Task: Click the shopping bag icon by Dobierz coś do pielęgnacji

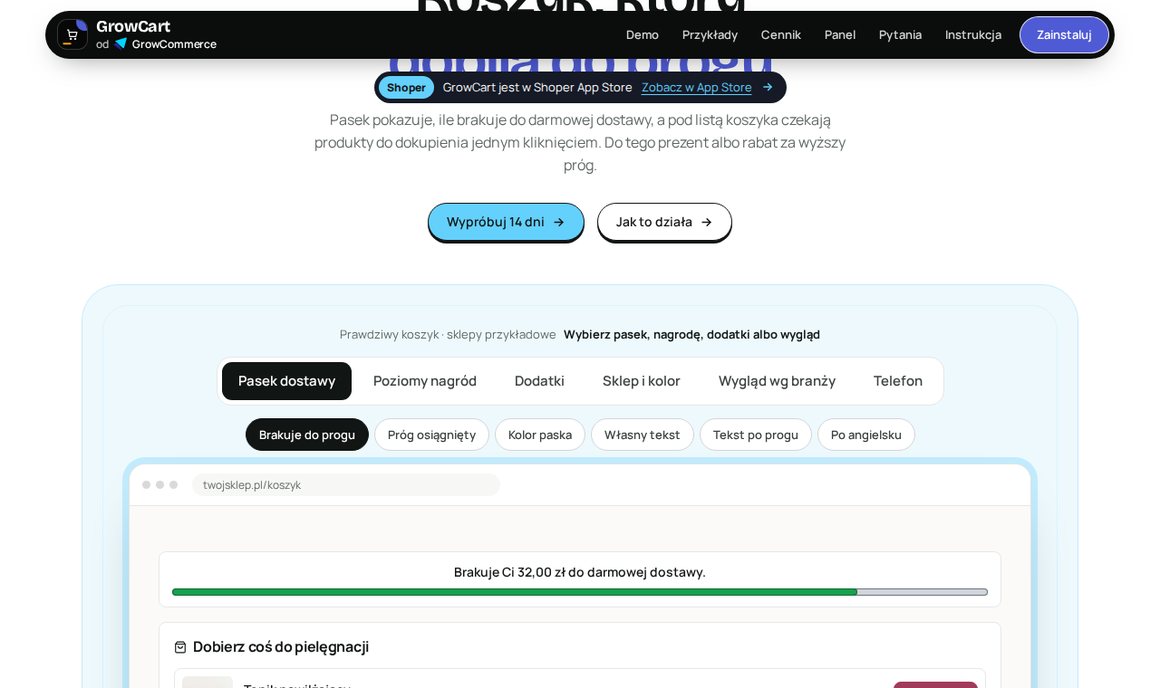Action: (180, 647)
